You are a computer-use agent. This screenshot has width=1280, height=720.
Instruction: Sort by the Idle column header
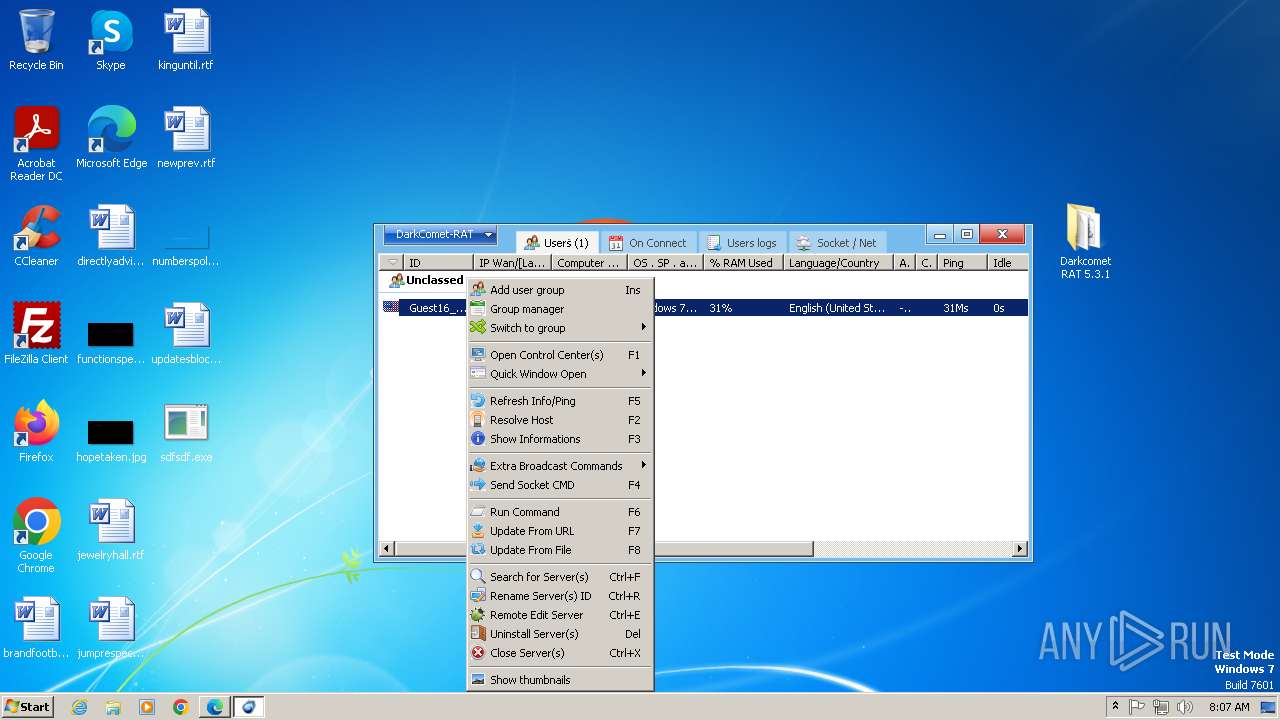(x=1008, y=263)
